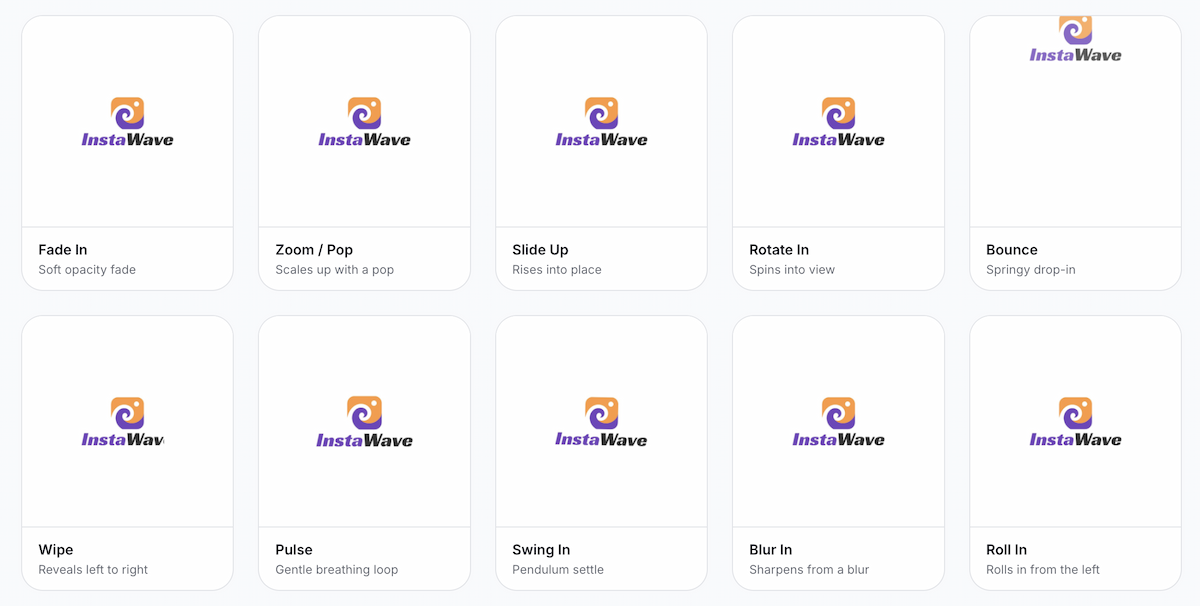Select the Blur In animation title
1200x606 pixels.
pyautogui.click(x=771, y=550)
